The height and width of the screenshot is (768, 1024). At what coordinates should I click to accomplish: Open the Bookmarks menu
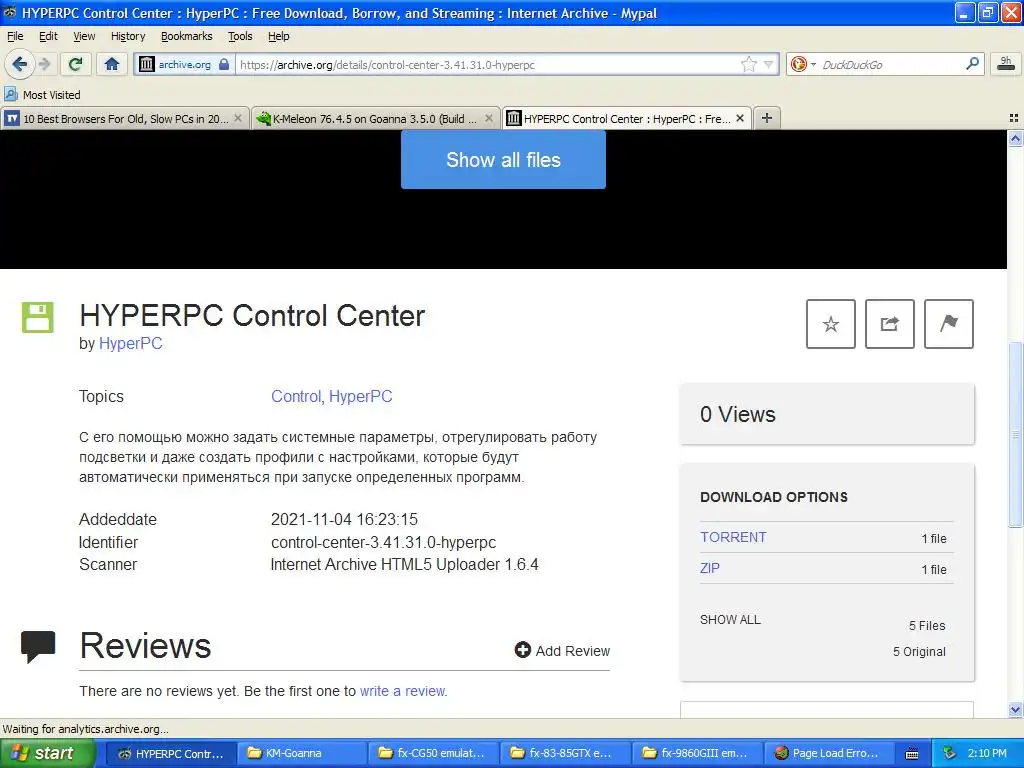(x=187, y=36)
